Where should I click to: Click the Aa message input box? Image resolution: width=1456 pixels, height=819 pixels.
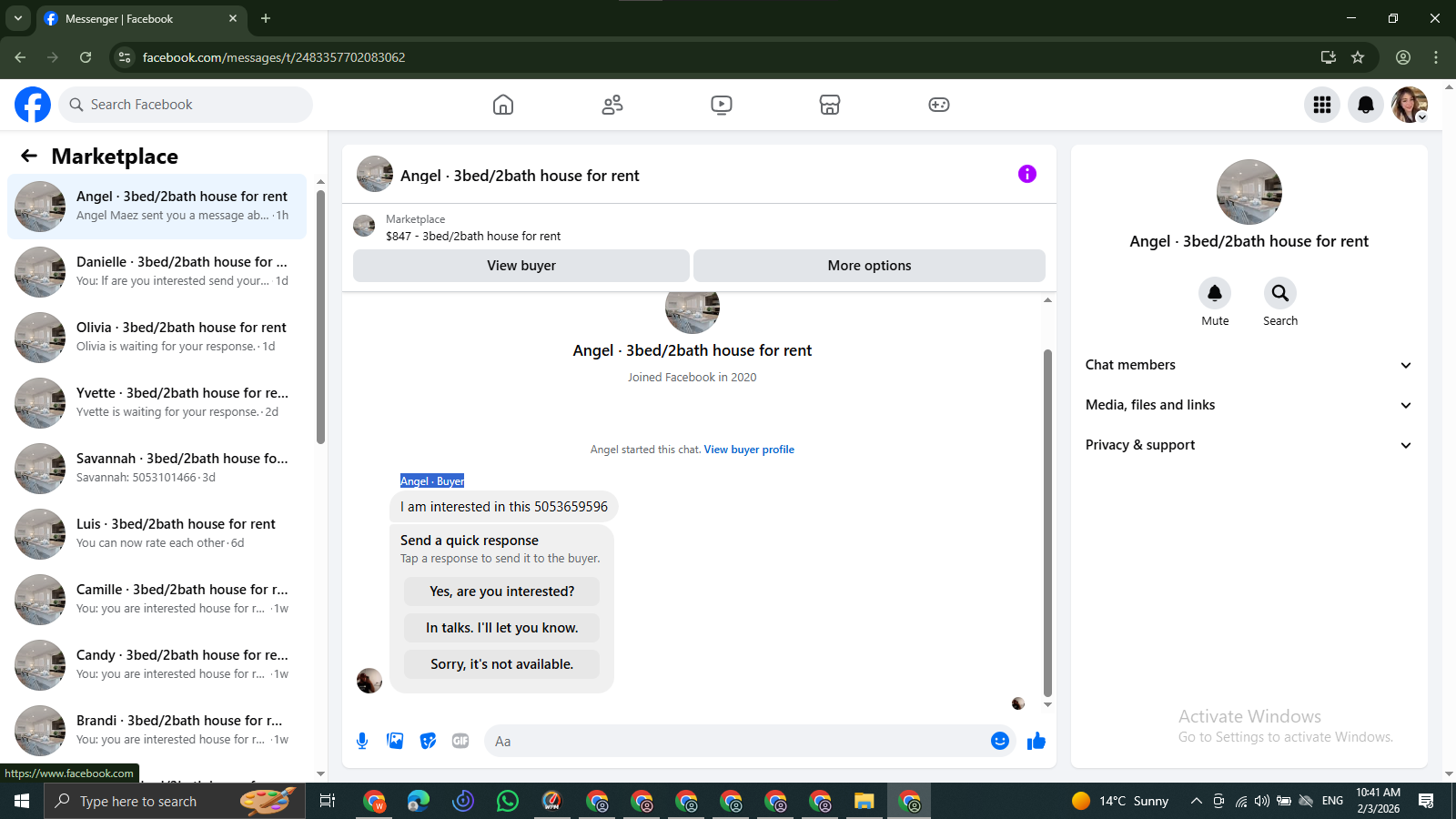[737, 741]
